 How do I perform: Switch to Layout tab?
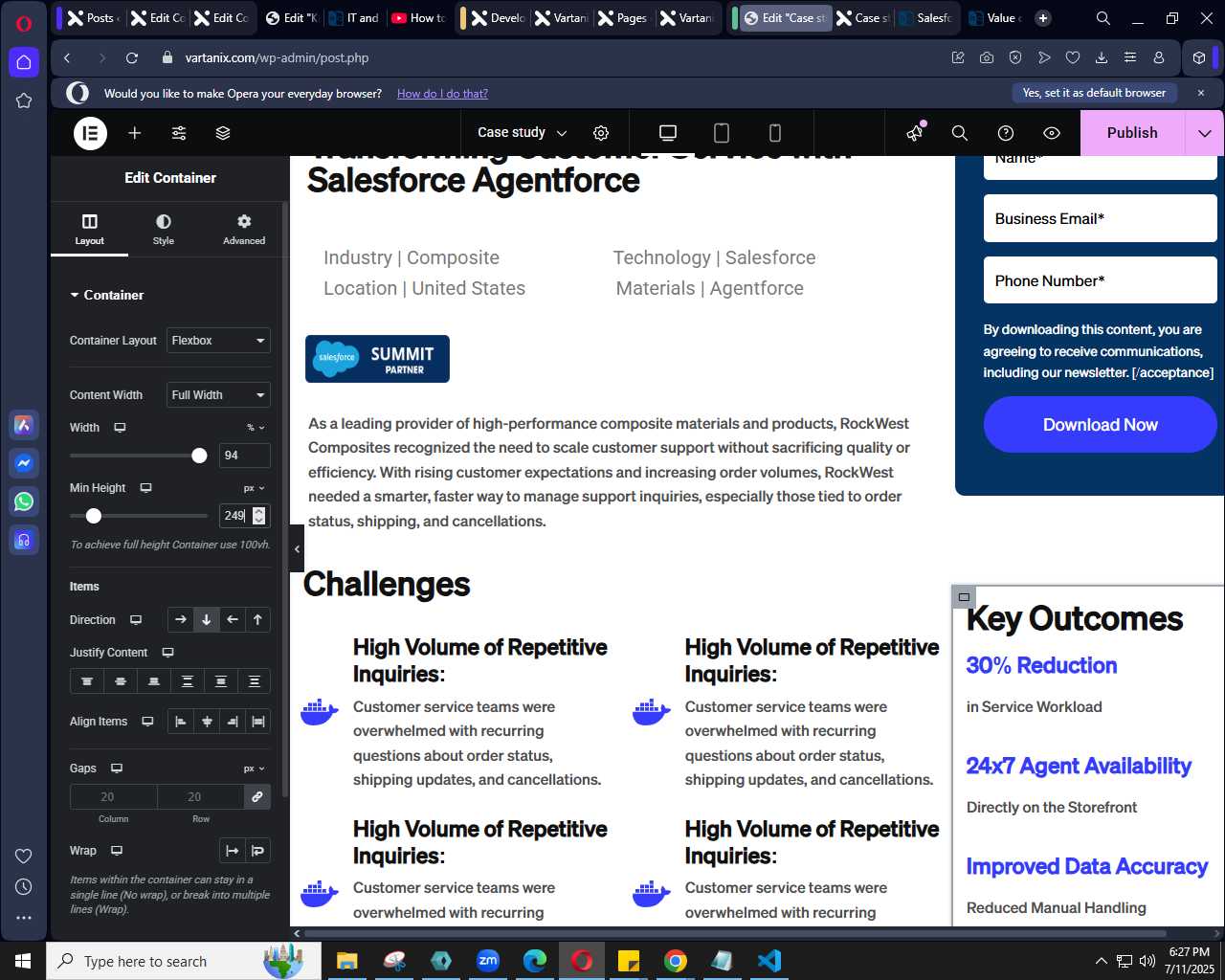[90, 230]
